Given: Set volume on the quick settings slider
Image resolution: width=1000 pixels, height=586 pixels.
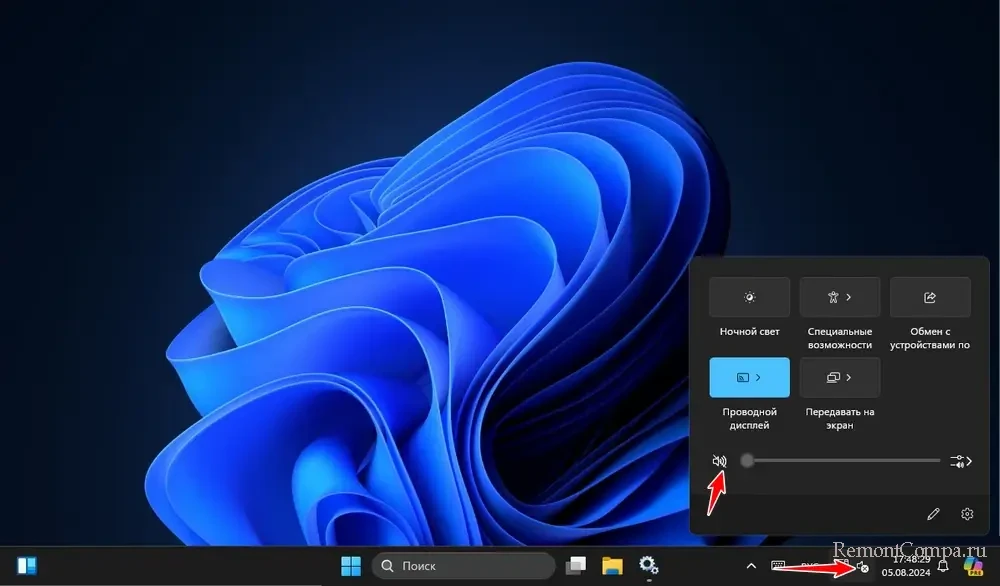Looking at the screenshot, I should [x=841, y=460].
